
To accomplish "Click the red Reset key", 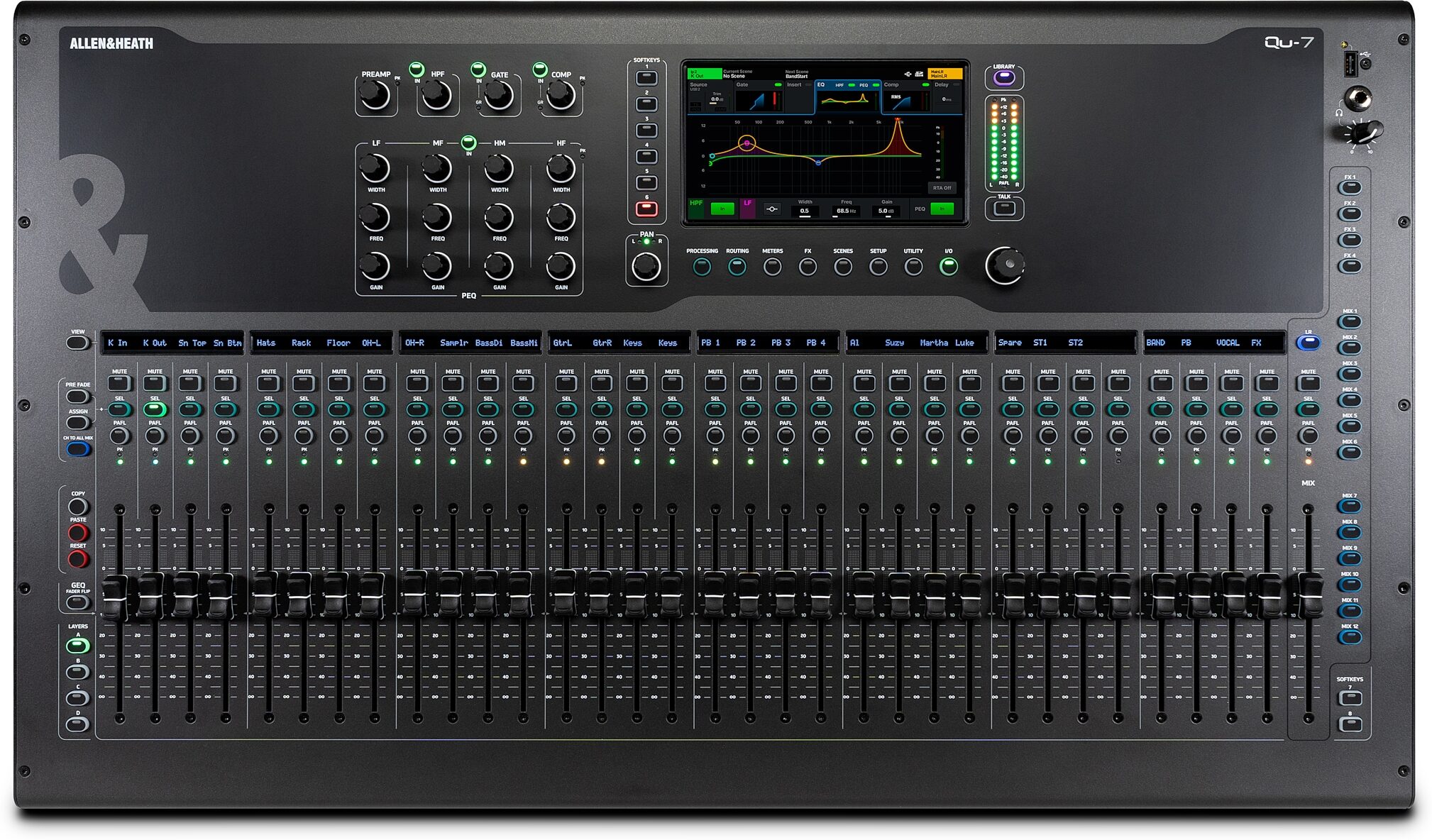I will pos(78,559).
